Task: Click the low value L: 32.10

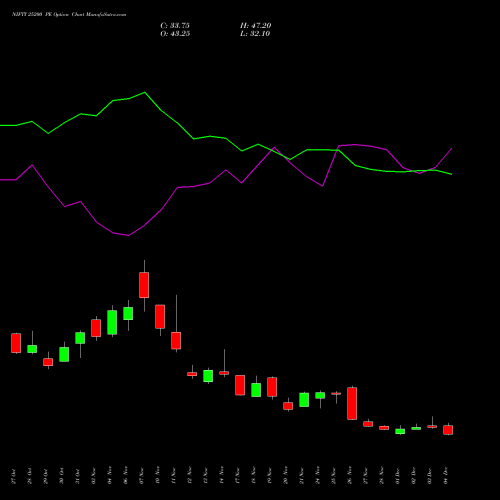Action: coord(255,34)
